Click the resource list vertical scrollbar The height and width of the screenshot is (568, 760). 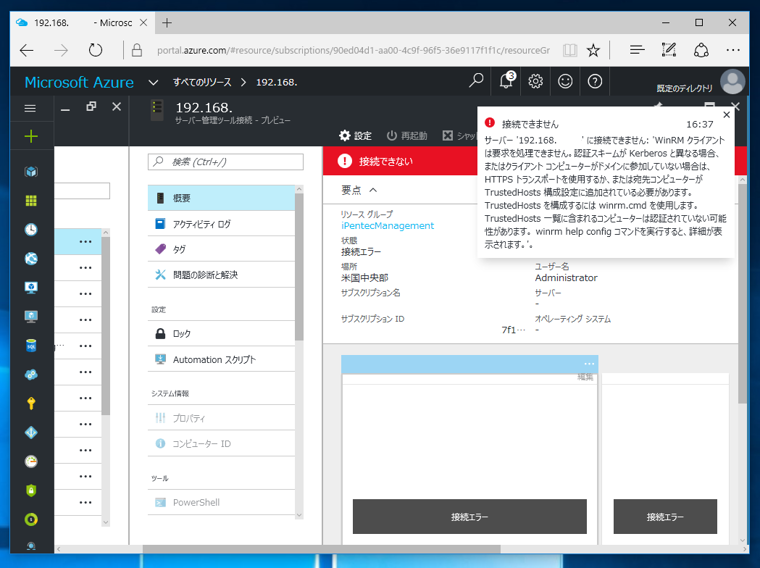tap(106, 326)
